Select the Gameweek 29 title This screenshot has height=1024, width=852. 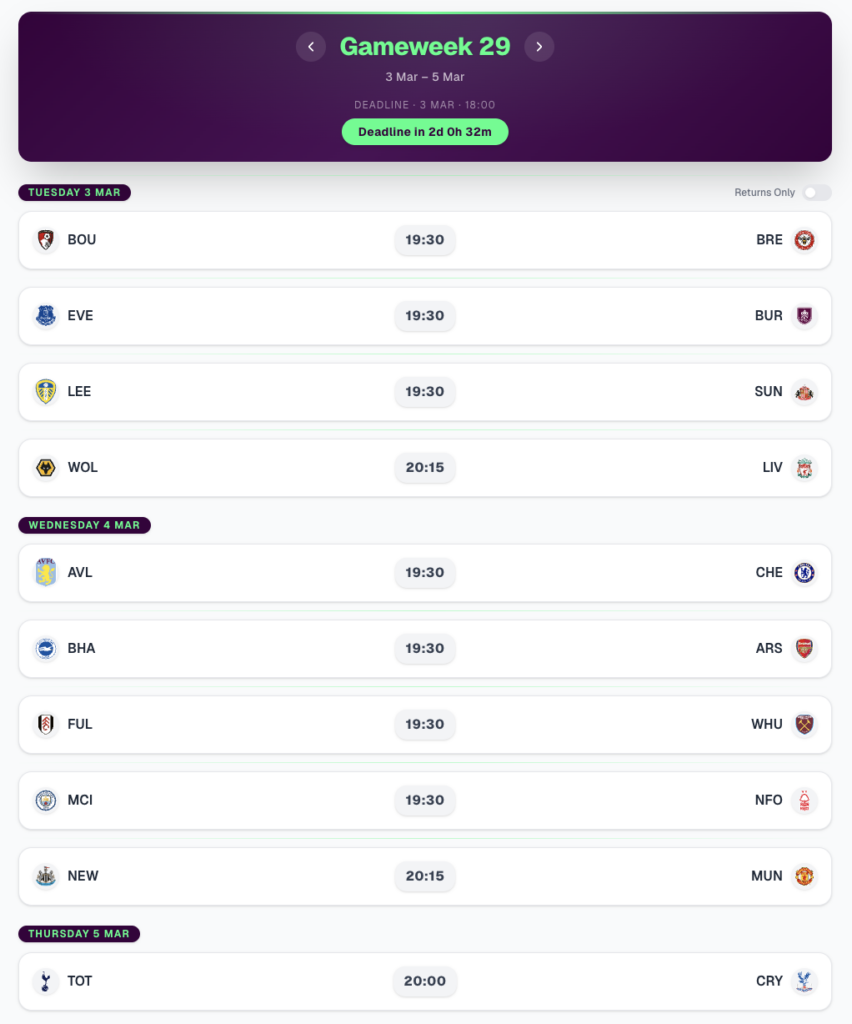click(425, 46)
